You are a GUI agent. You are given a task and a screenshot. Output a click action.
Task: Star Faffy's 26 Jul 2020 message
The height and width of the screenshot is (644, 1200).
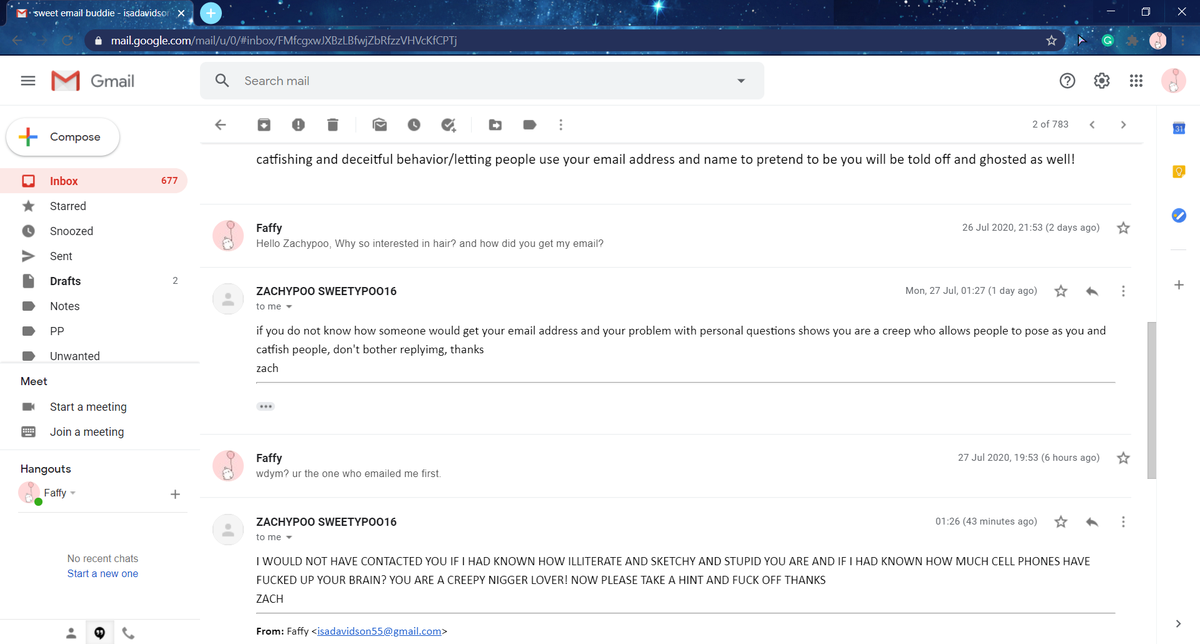point(1123,228)
